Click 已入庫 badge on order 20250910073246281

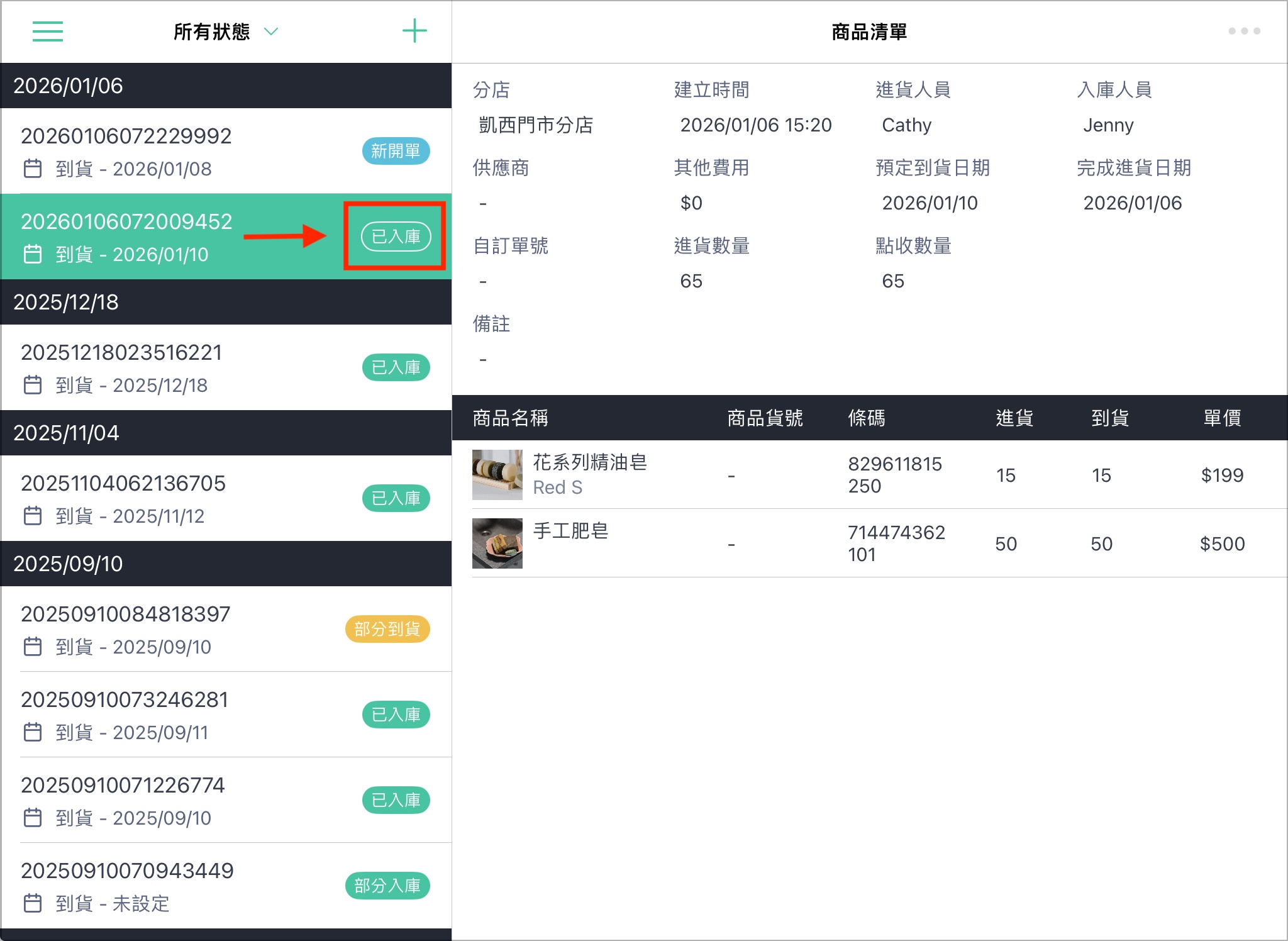[396, 715]
